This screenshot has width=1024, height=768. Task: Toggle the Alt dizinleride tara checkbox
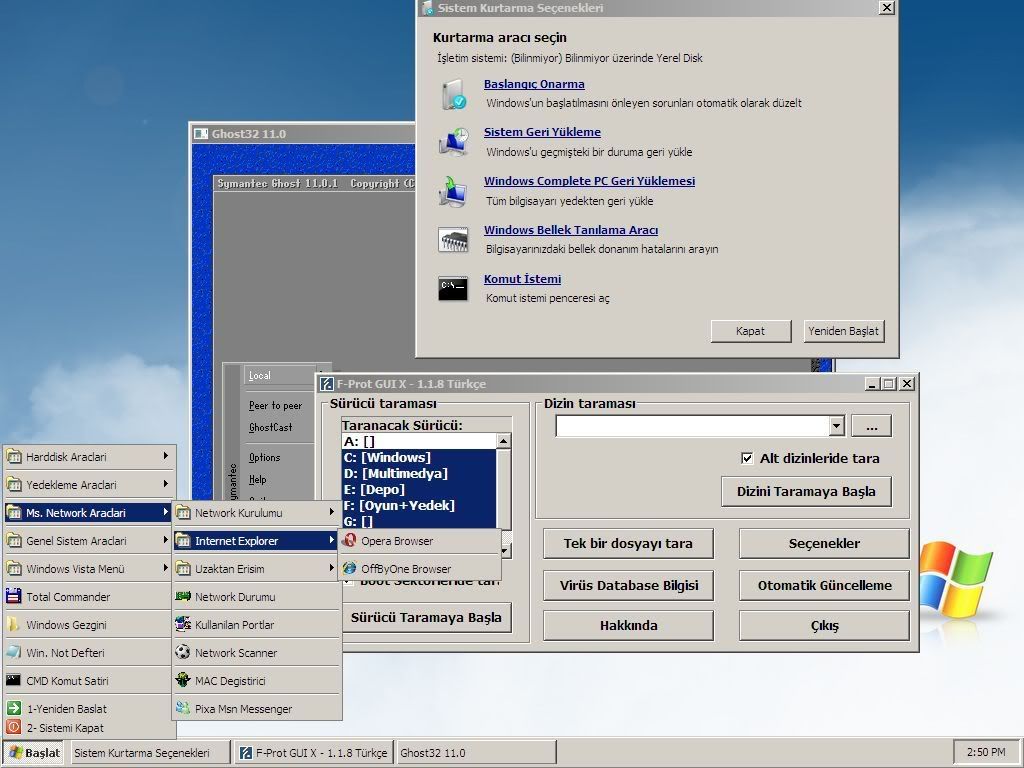click(x=747, y=458)
